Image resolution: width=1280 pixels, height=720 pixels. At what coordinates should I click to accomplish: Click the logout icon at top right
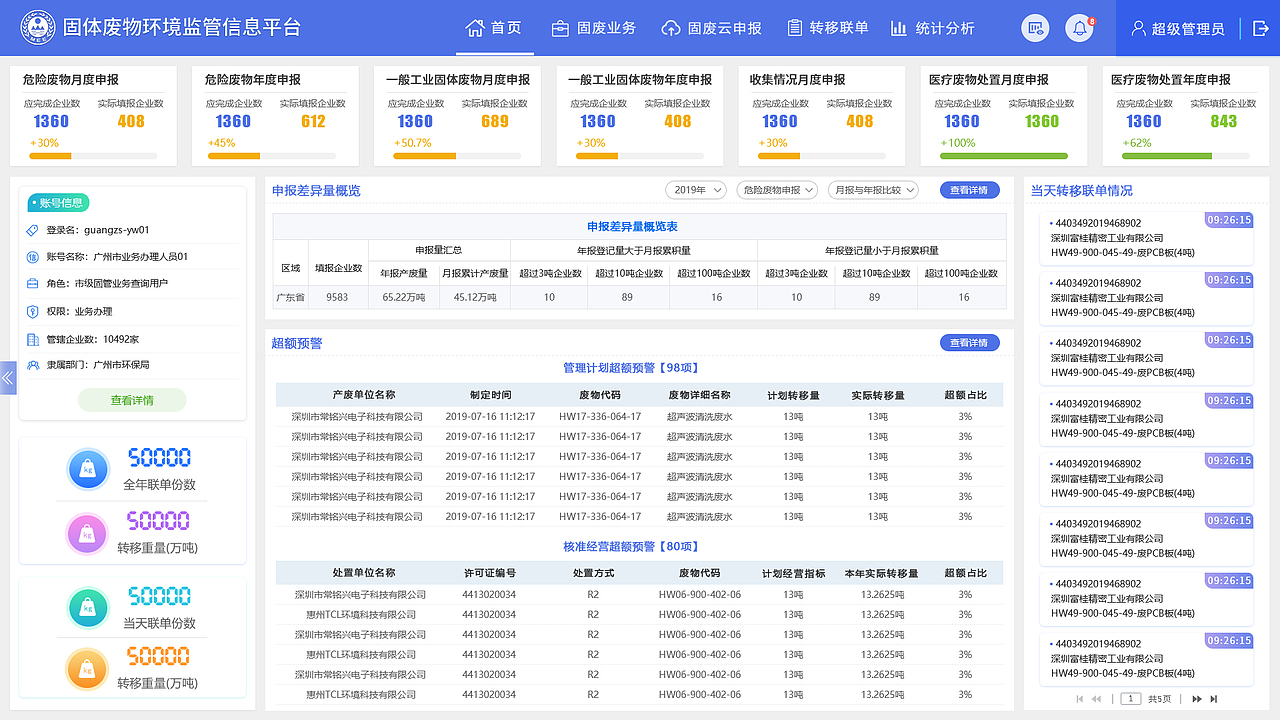[x=1258, y=28]
